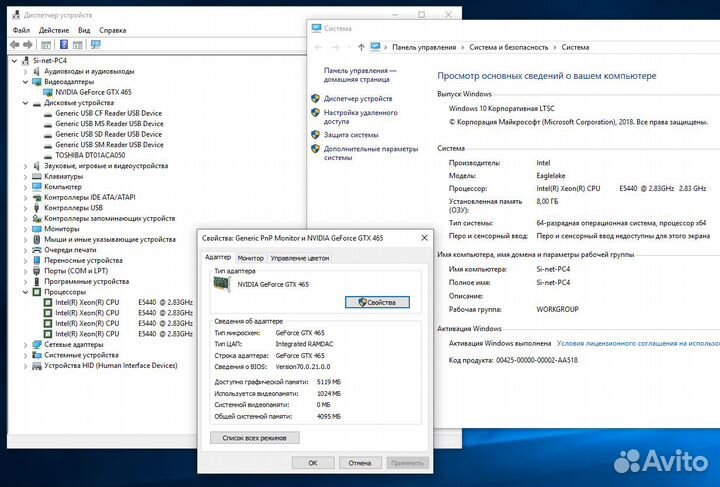
Task: Click Система и безопасность in the breadcrumb
Action: 509,47
